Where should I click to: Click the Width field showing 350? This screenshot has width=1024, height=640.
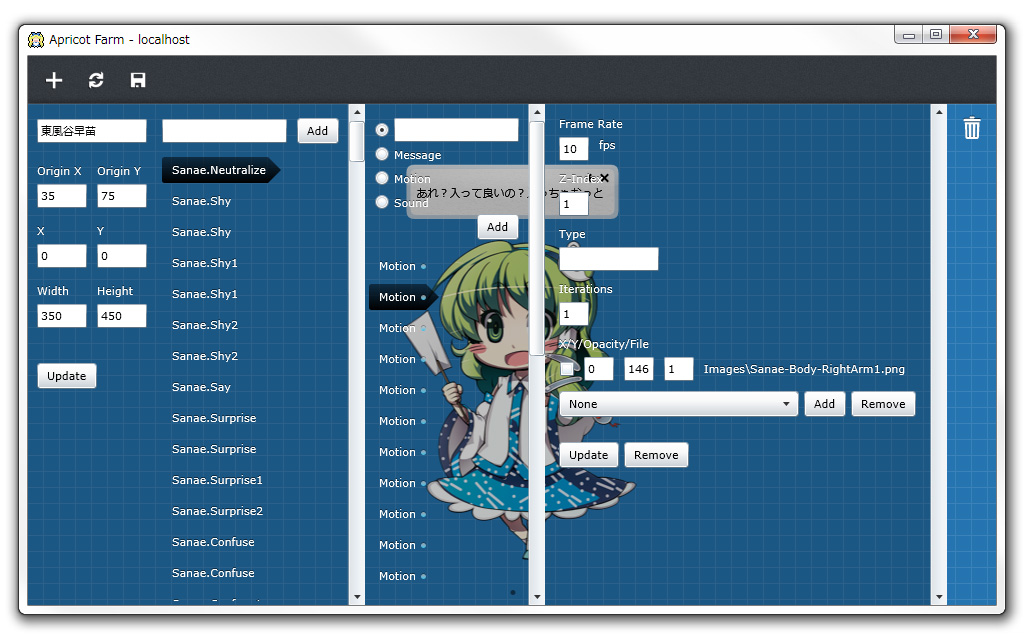(x=61, y=316)
